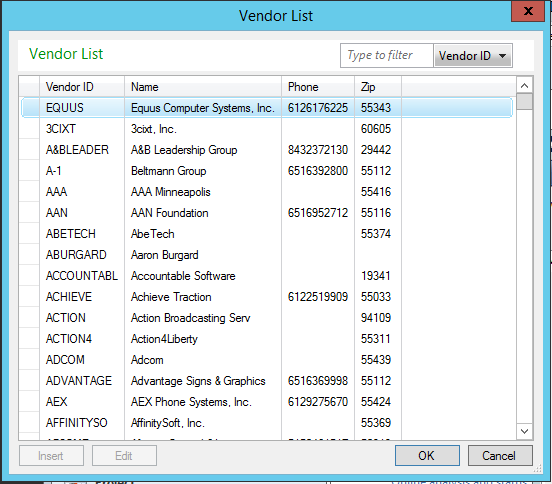The image size is (552, 484).
Task: Select vendor ID A-1
Action: click(54, 171)
